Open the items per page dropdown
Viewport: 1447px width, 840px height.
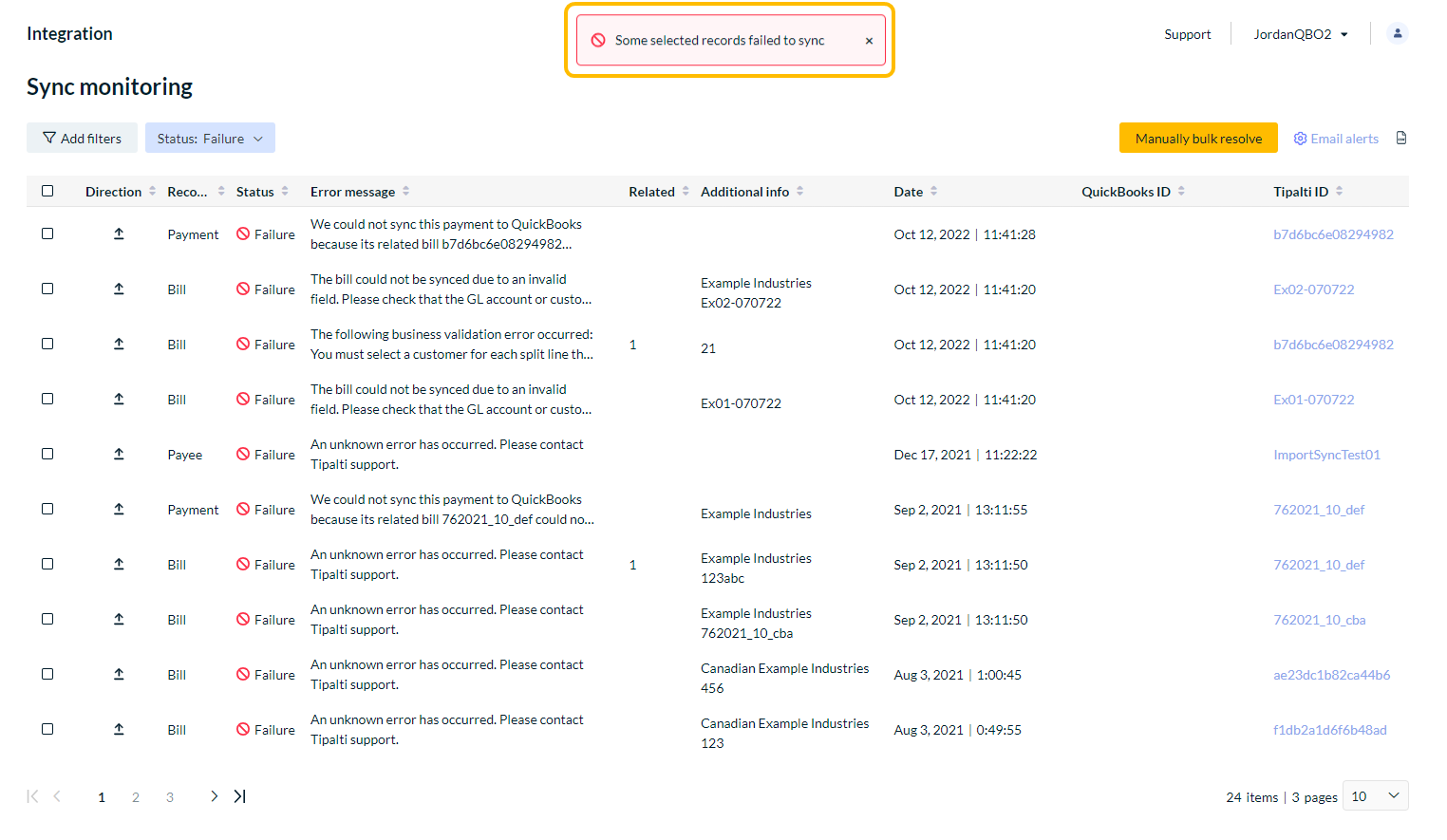pyautogui.click(x=1375, y=796)
